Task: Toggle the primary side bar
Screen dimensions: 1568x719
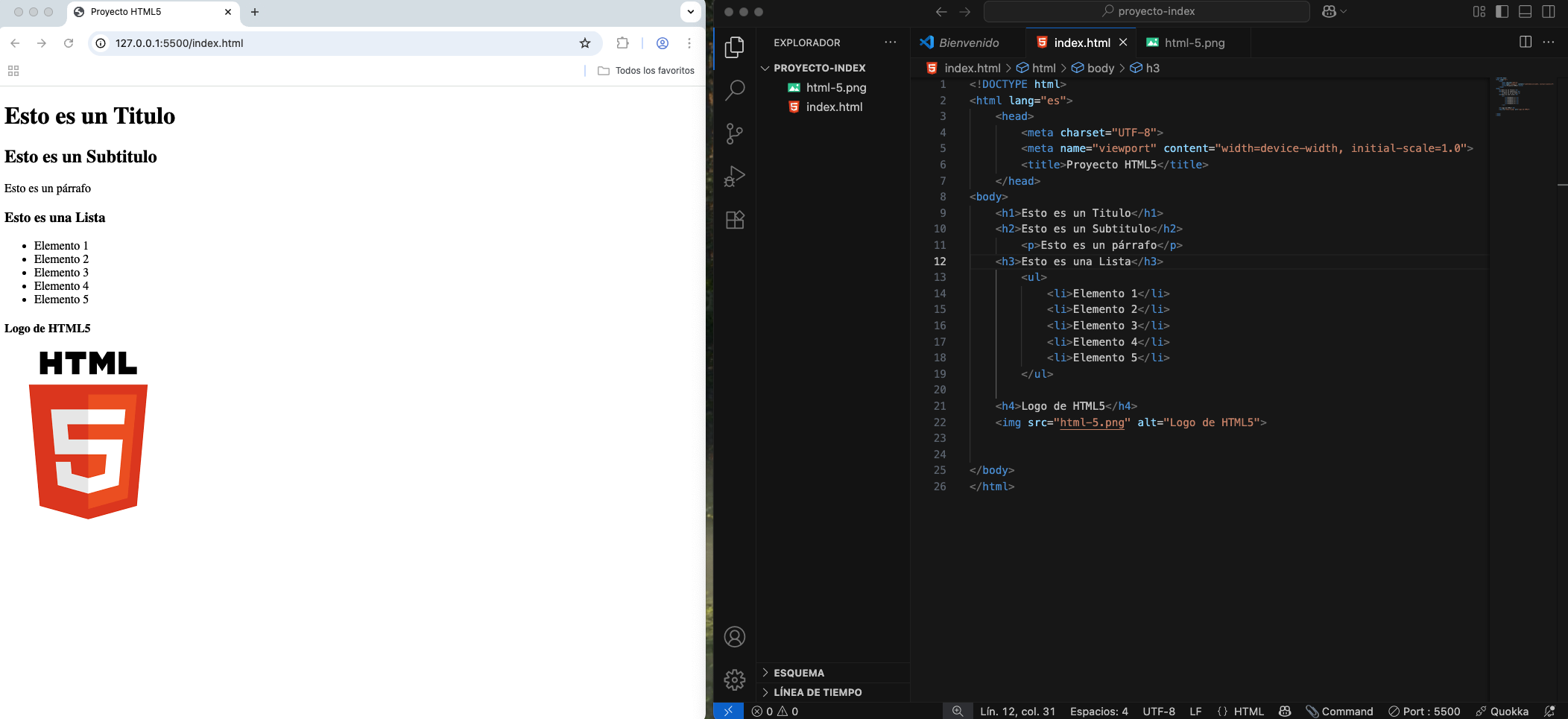Action: (x=1502, y=11)
